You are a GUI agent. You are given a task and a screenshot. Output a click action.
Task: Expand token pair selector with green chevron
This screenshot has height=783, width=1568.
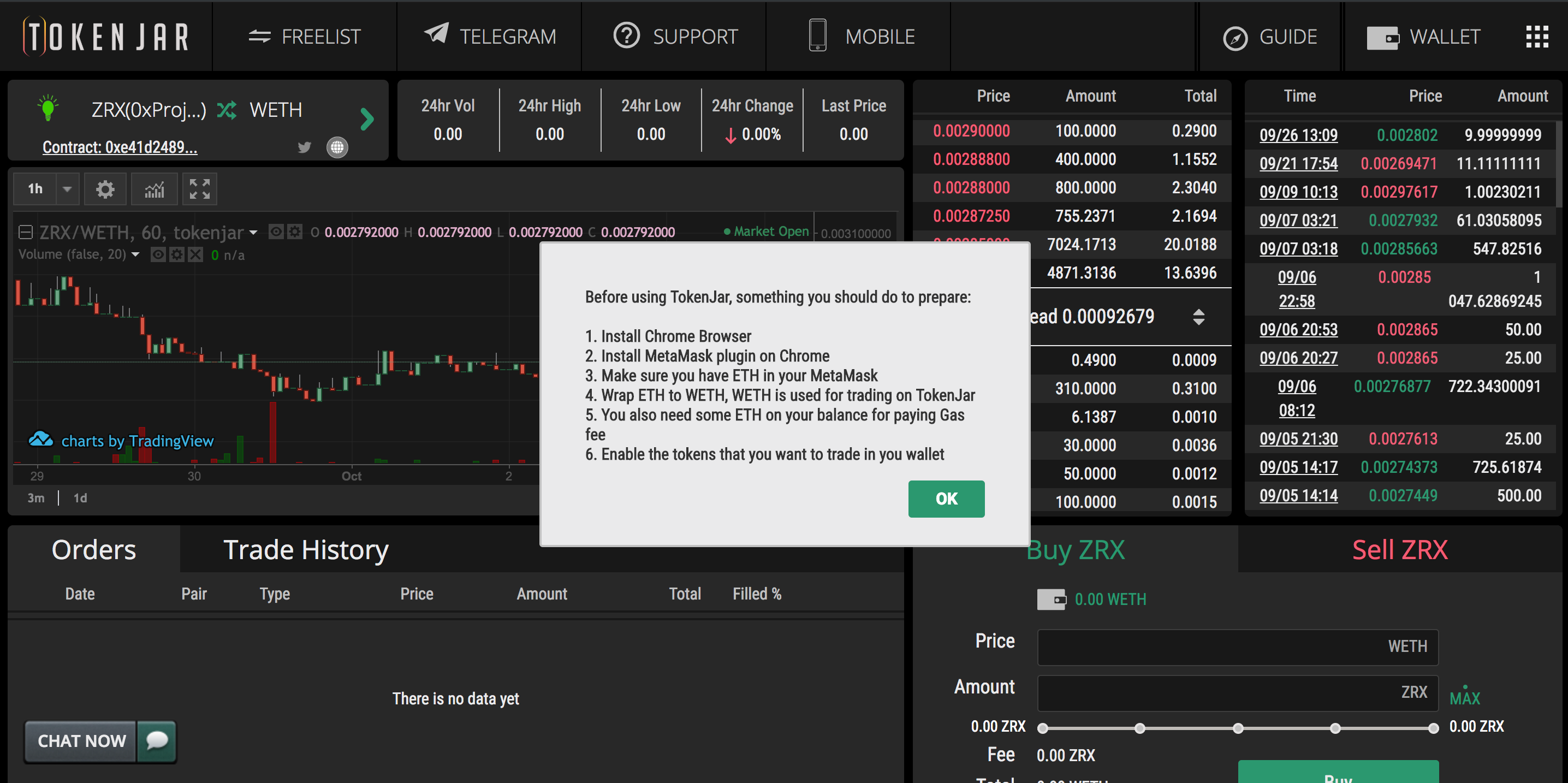pos(366,118)
